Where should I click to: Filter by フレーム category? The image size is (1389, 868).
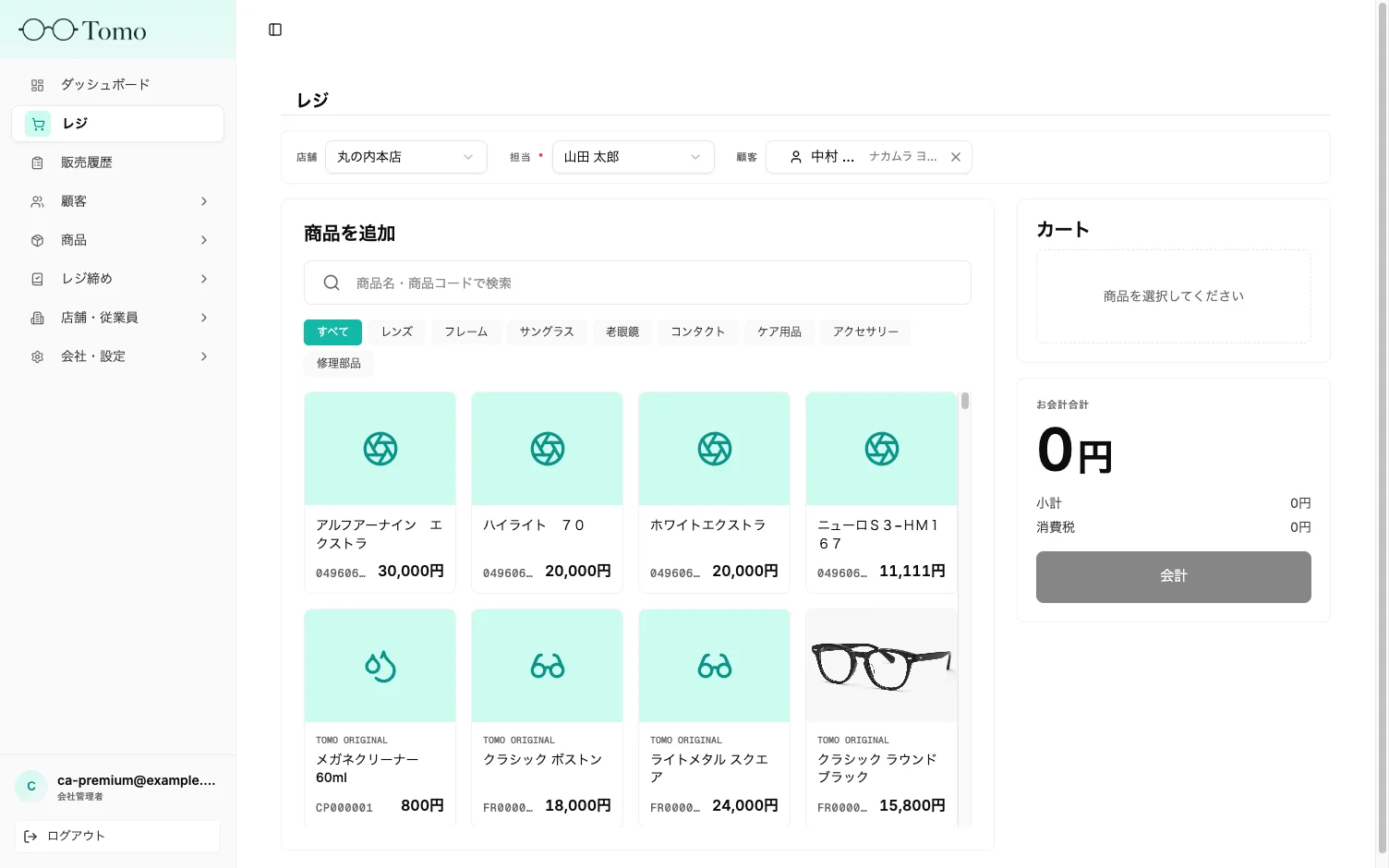click(465, 332)
